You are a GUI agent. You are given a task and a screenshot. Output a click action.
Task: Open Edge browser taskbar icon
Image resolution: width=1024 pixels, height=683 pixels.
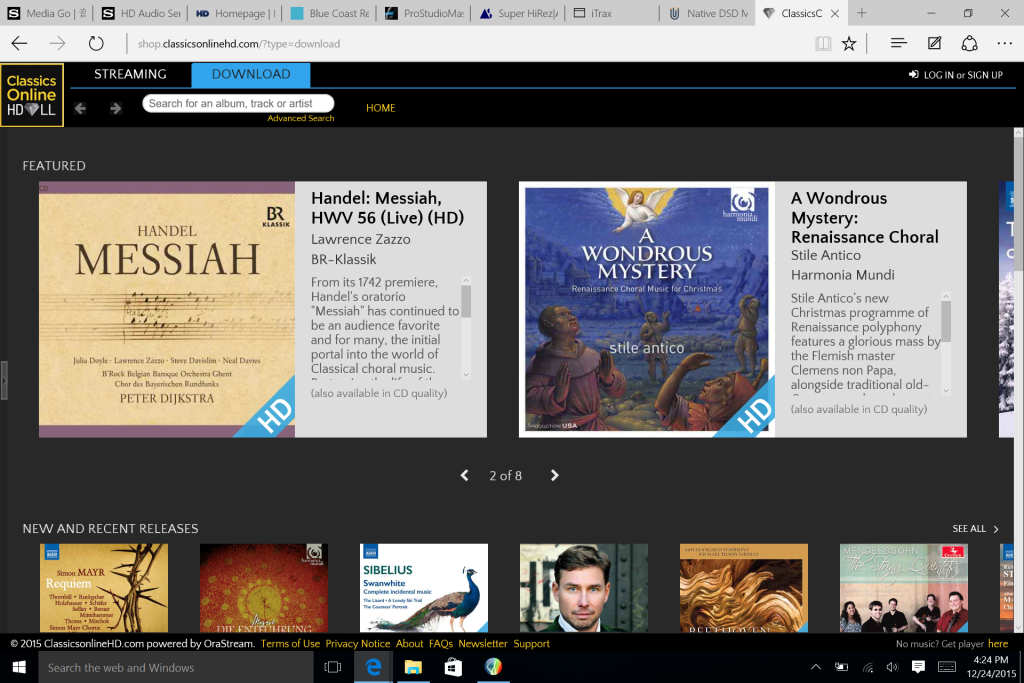pos(374,667)
